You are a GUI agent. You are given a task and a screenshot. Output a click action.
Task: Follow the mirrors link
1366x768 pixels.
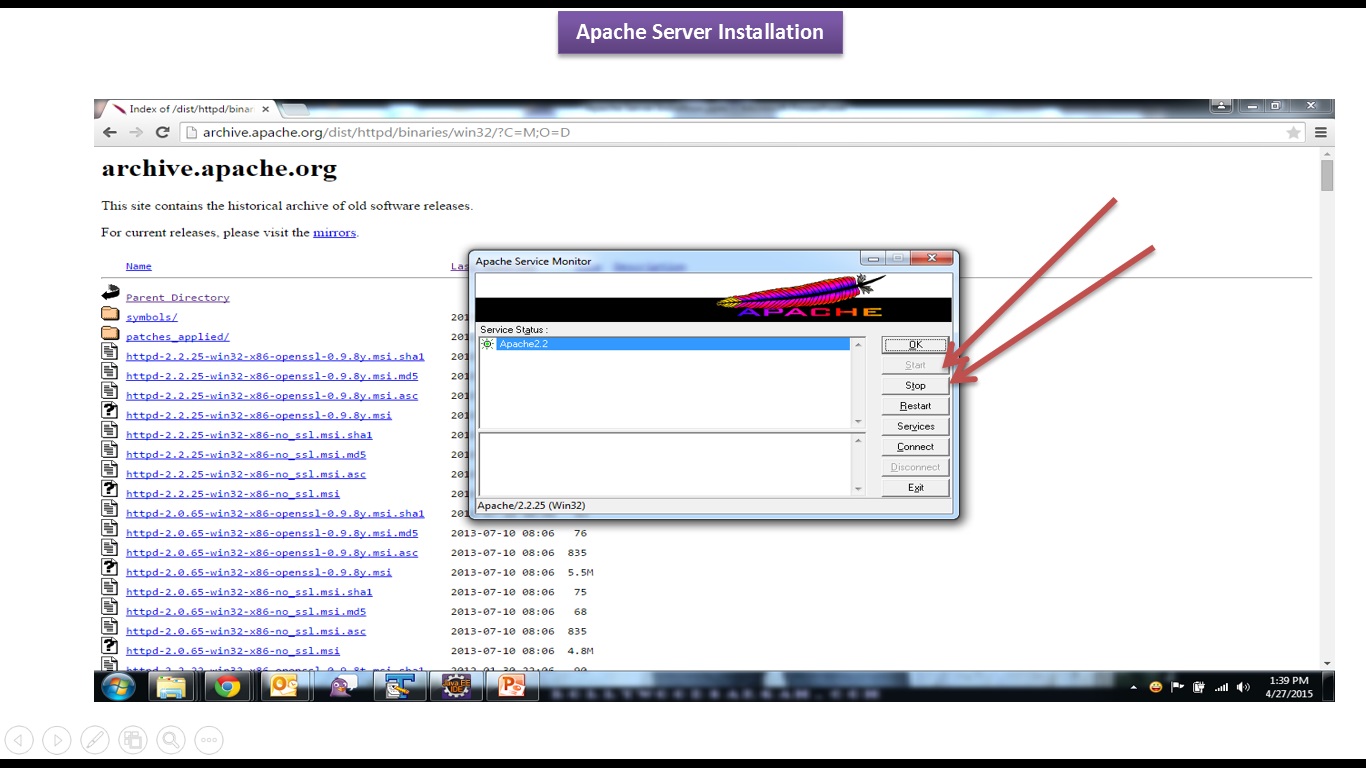(334, 232)
